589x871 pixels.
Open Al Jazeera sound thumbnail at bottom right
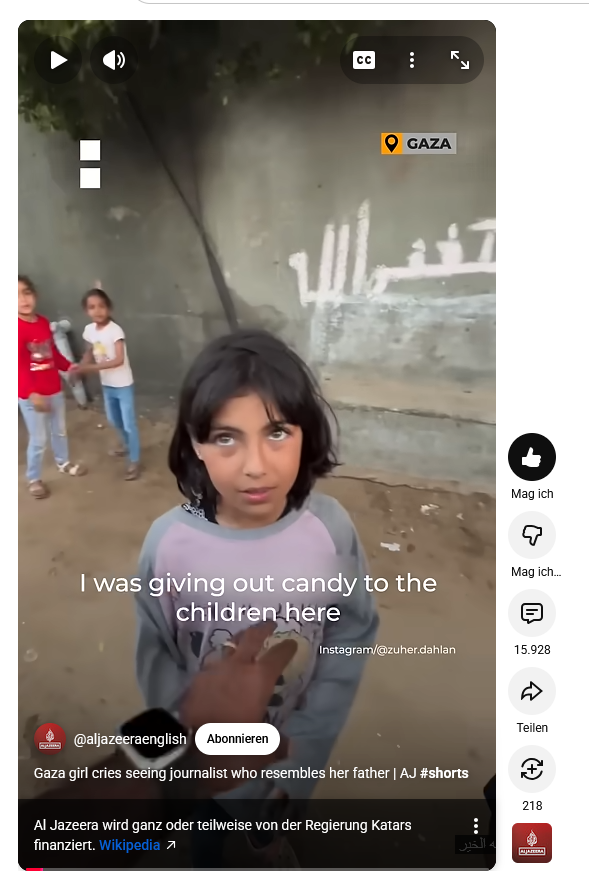tap(532, 843)
